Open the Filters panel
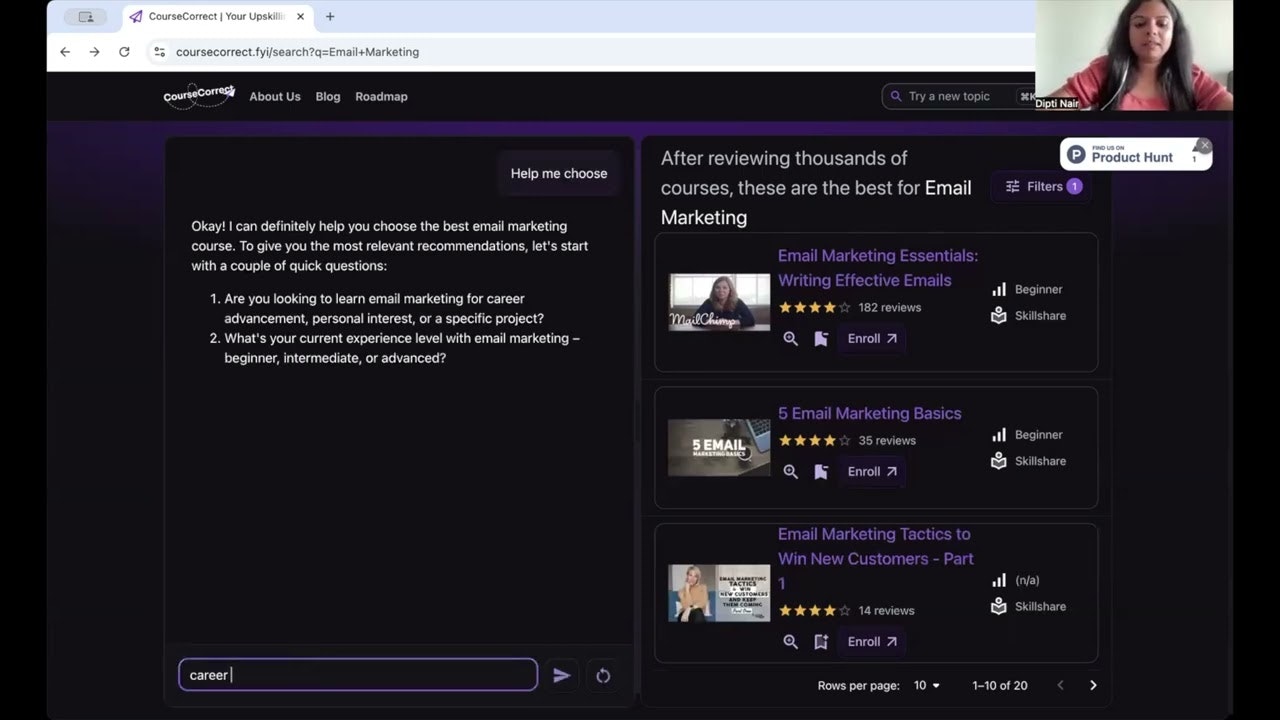The height and width of the screenshot is (720, 1280). point(1043,186)
